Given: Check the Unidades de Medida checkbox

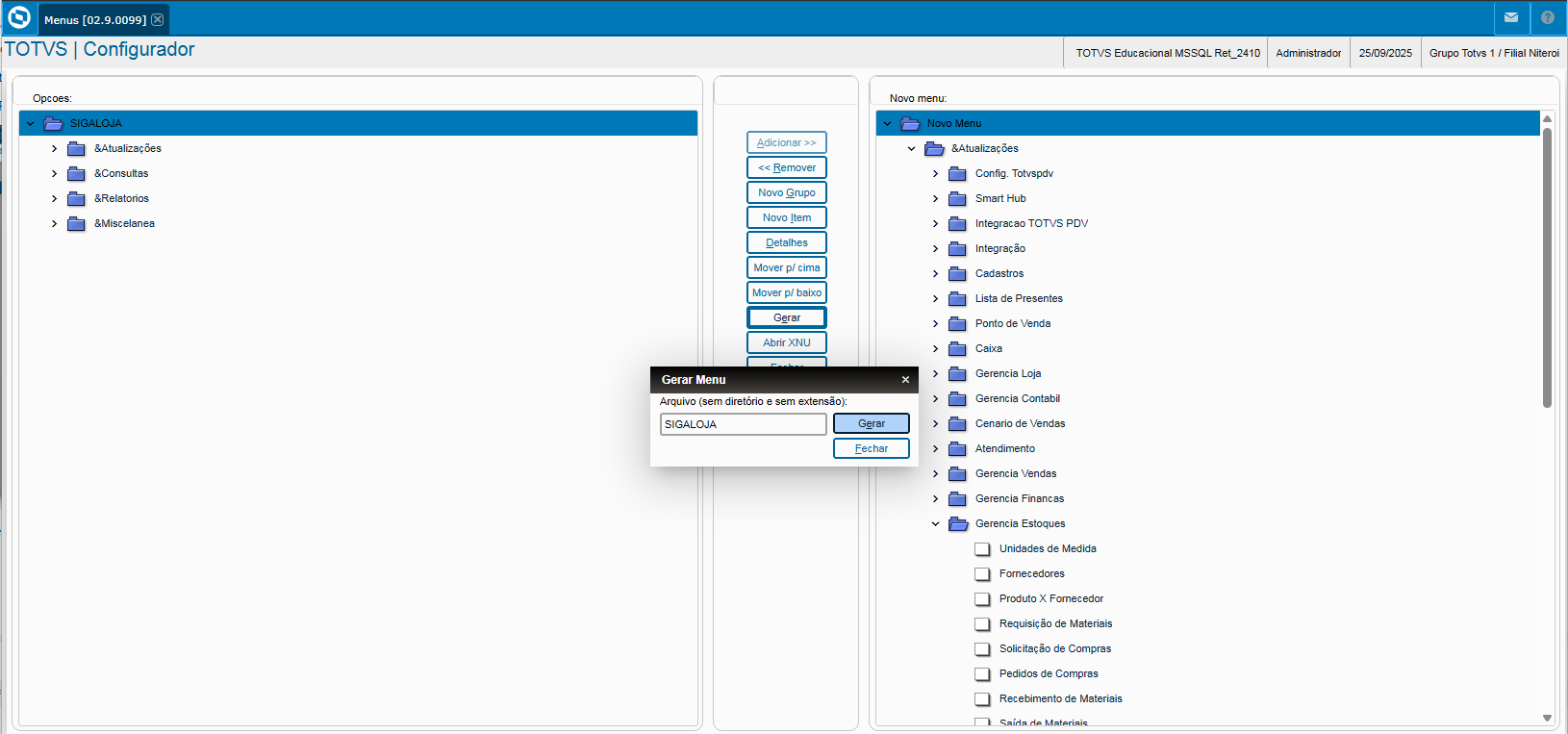Looking at the screenshot, I should [982, 548].
